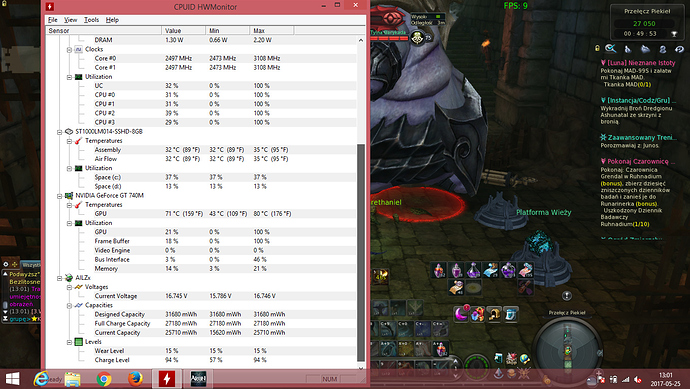Screen dimensions: 690x389
Task: Collapse the battery Capacities section
Action: tap(69, 305)
